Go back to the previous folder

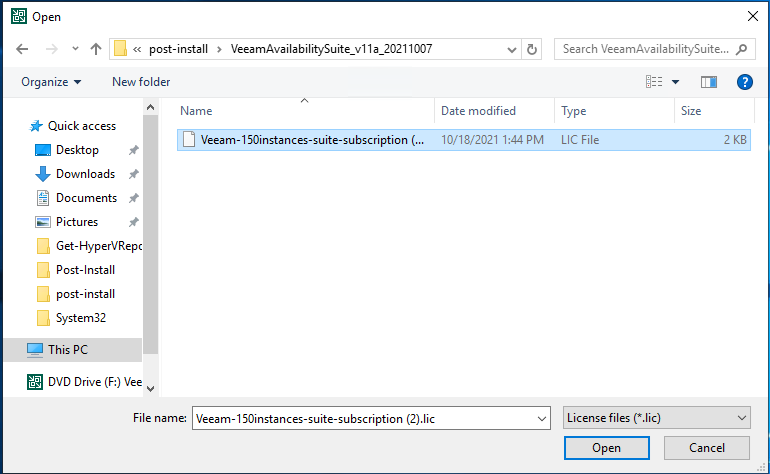coord(22,49)
